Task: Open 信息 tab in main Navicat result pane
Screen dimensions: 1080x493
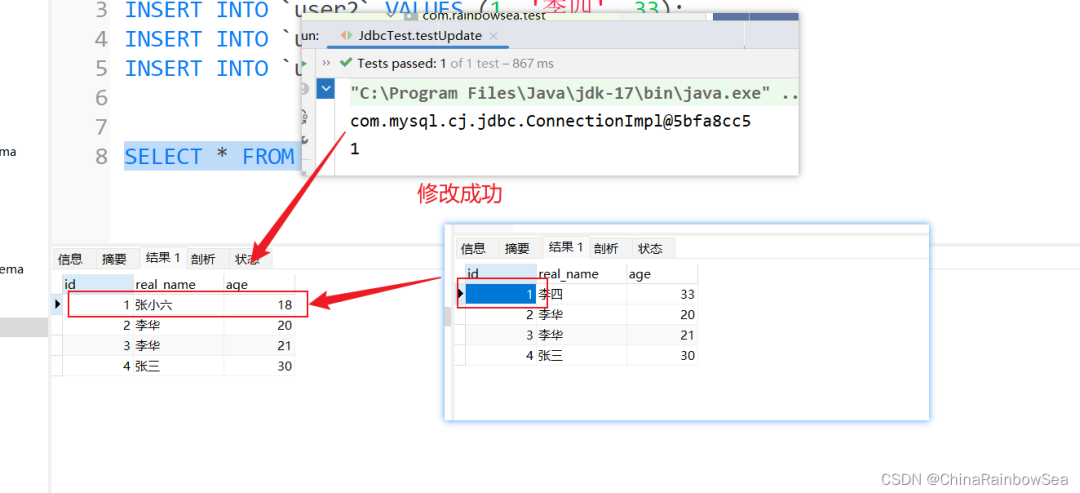Action: coord(70,259)
